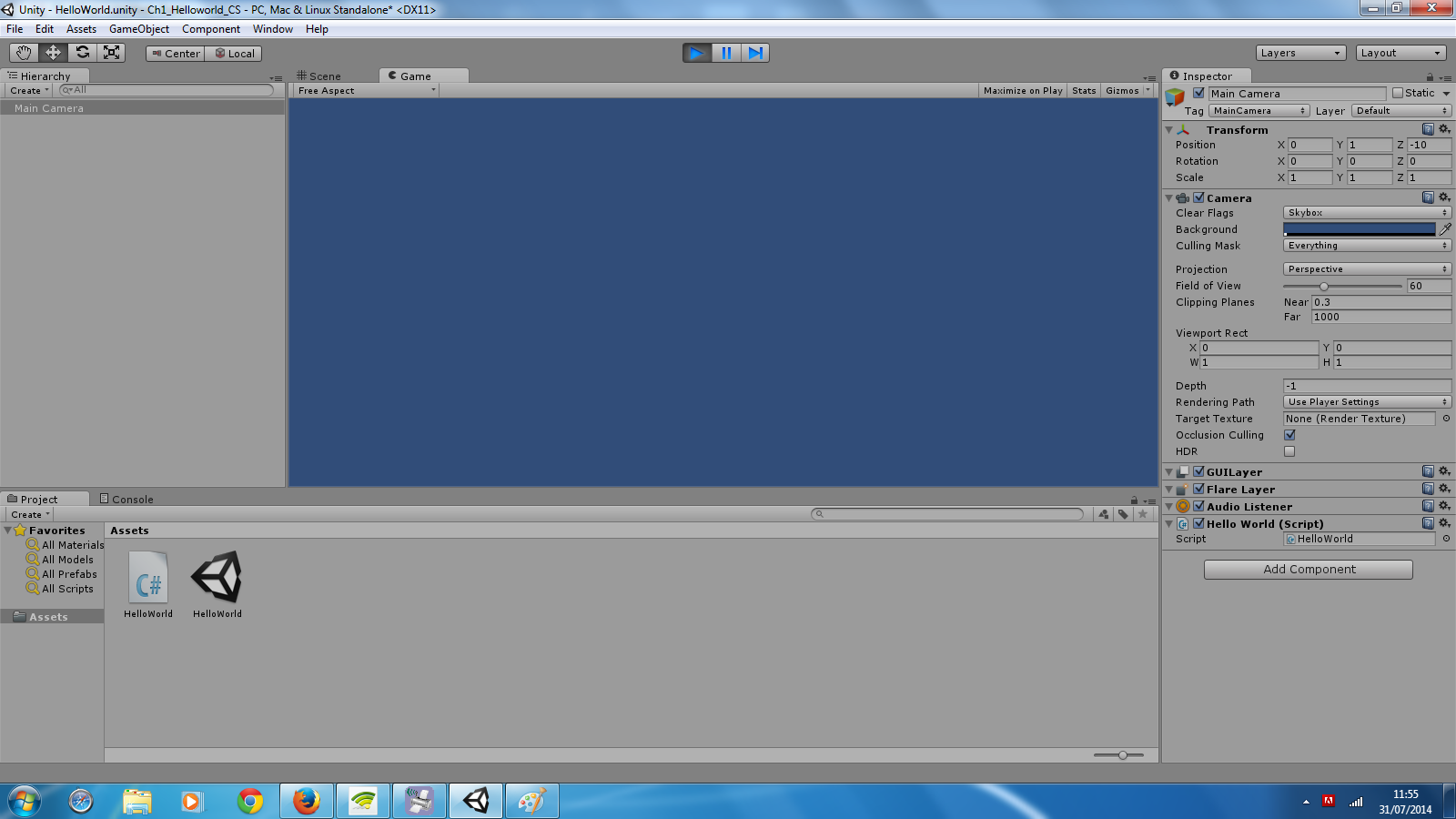Open the Hierarchy Create button
This screenshot has height=819, width=1456.
pyautogui.click(x=29, y=90)
